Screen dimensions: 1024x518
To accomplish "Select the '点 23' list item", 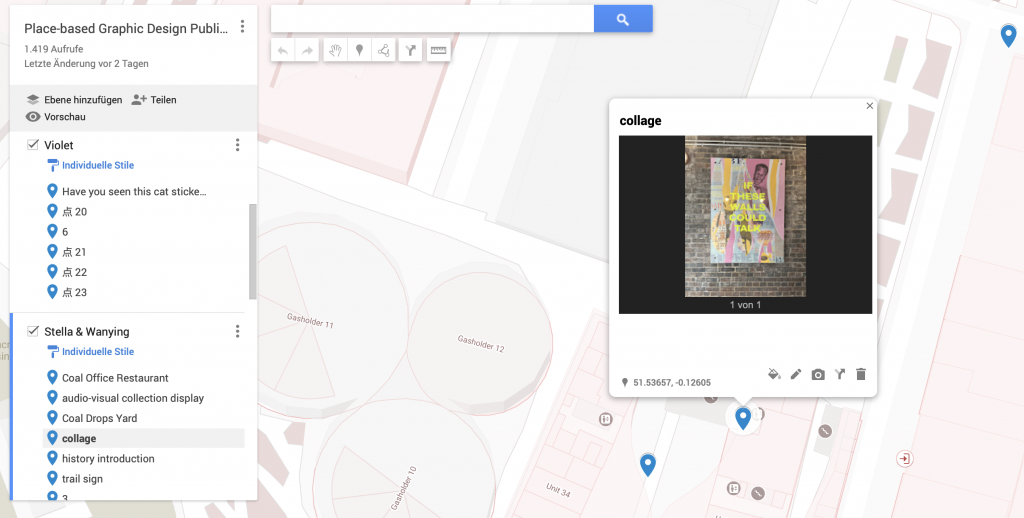I will [144, 293].
